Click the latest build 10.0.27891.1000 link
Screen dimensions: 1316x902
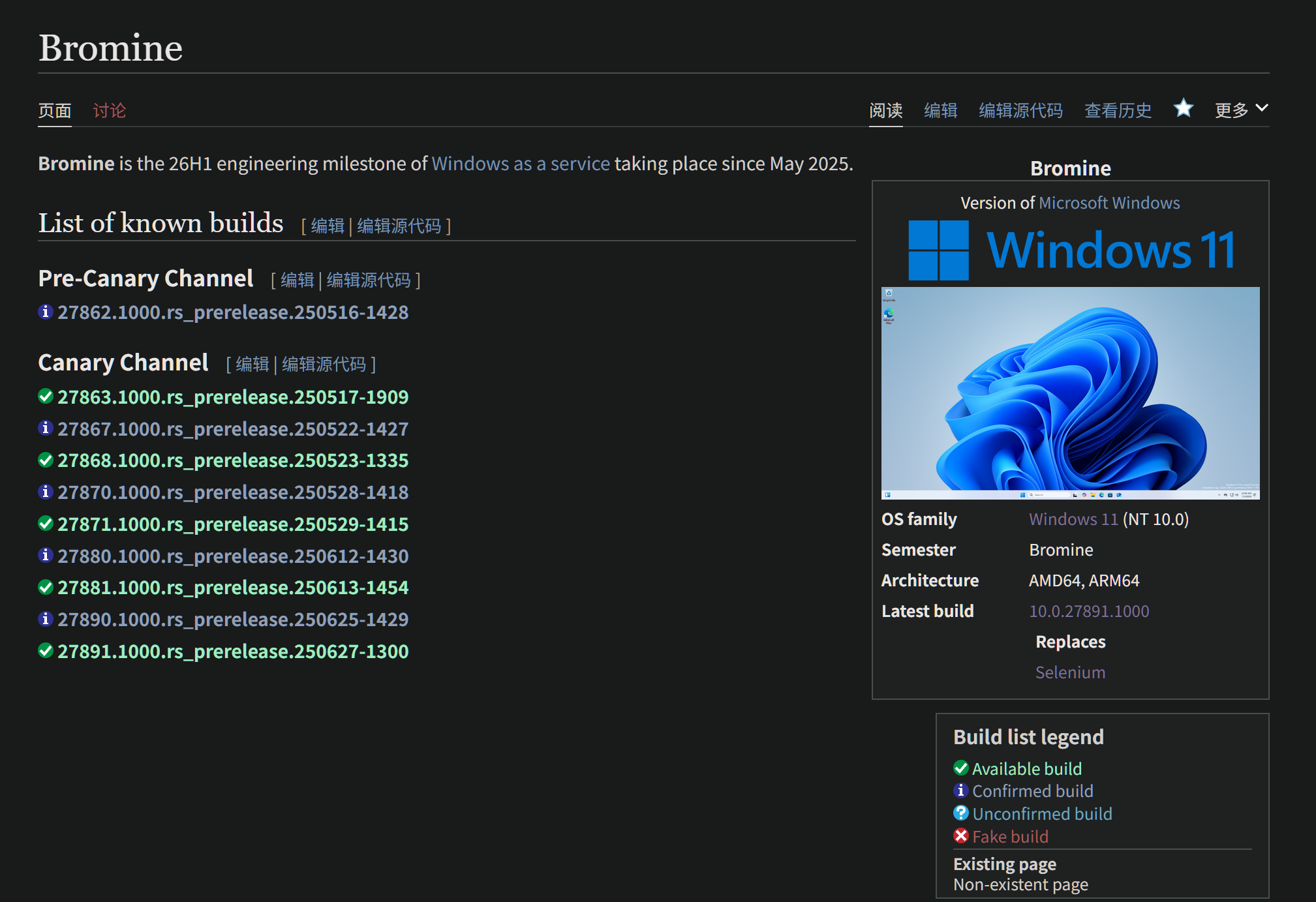(x=1088, y=611)
